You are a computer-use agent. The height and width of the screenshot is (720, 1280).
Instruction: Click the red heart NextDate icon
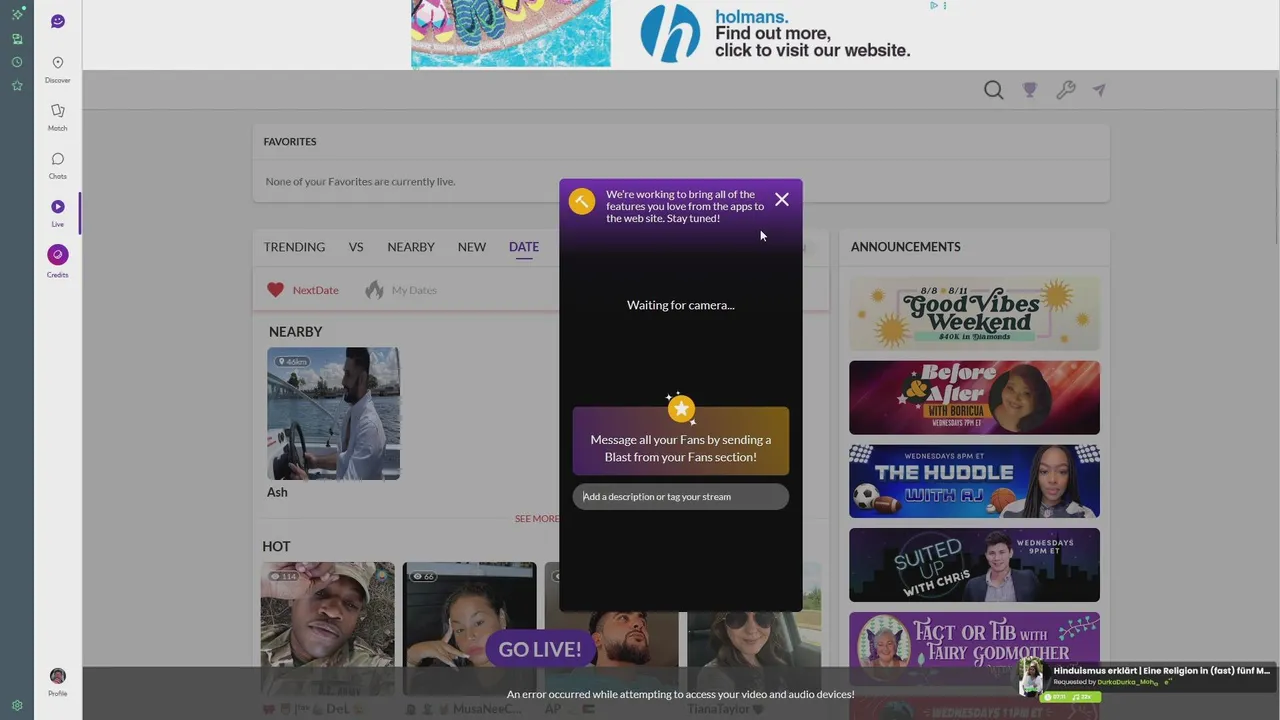coord(275,290)
